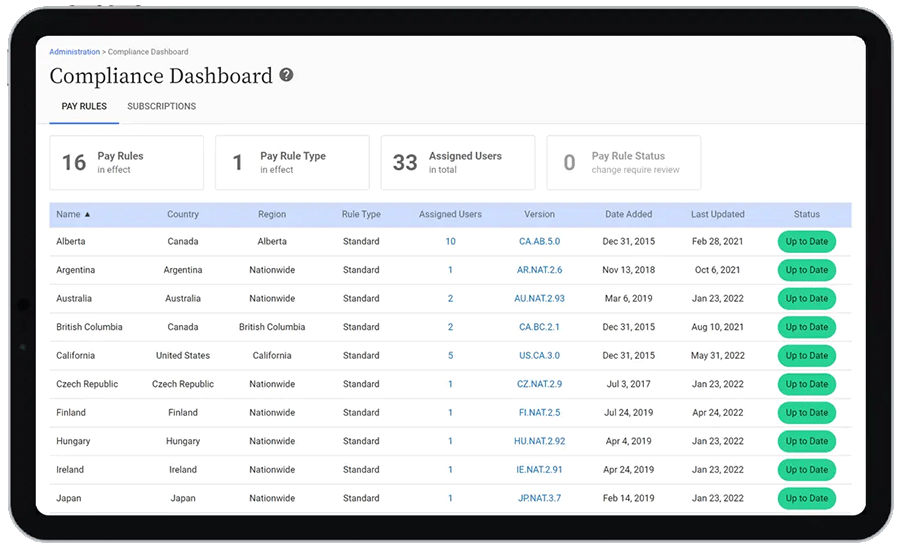Switch to the SUBSCRIPTIONS tab
This screenshot has height=548, width=900.
click(161, 106)
